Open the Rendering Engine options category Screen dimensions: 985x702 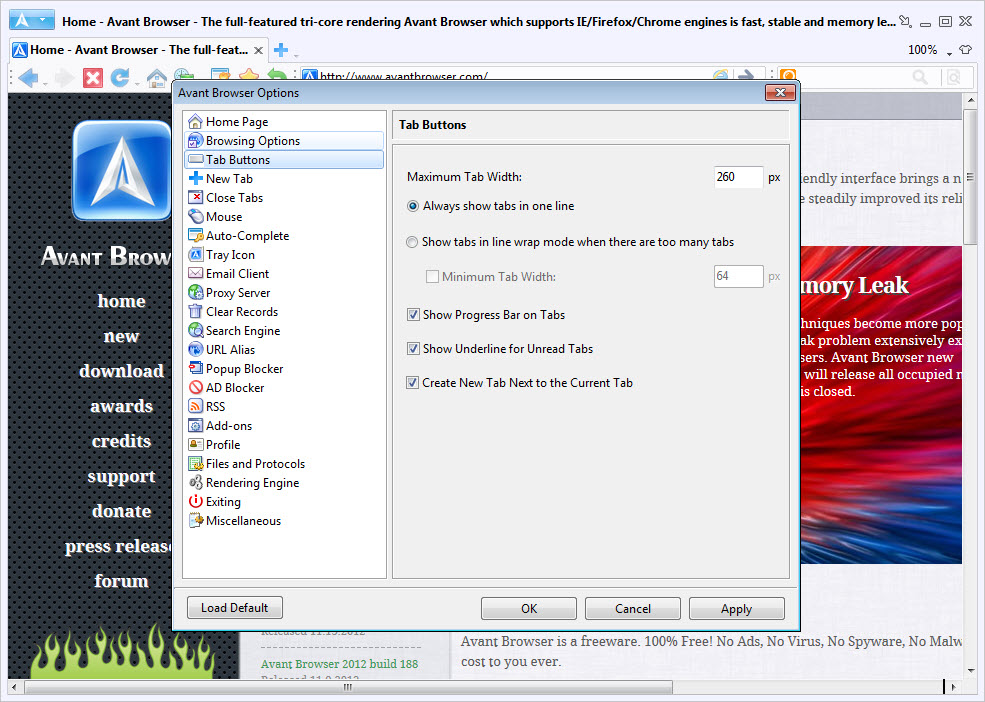click(252, 483)
